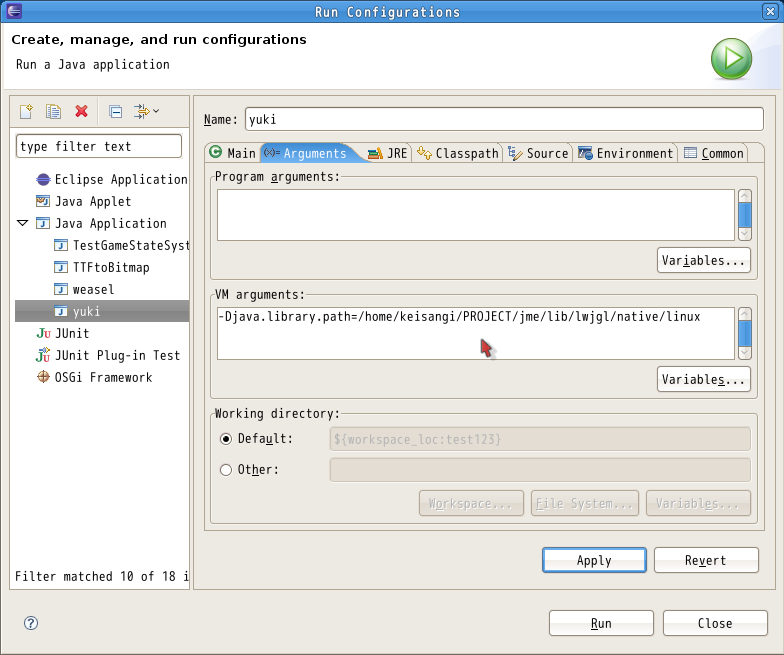Viewport: 784px width, 655px height.
Task: Open the filter launch configurations dropdown
Action: (x=147, y=112)
